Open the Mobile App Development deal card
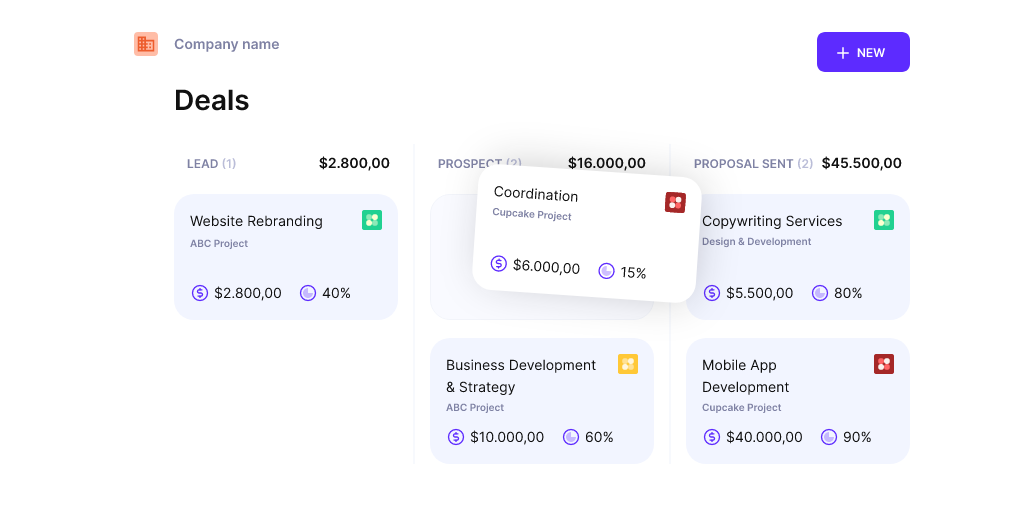Image resolution: width=1030 pixels, height=506 pixels. pyautogui.click(x=797, y=401)
